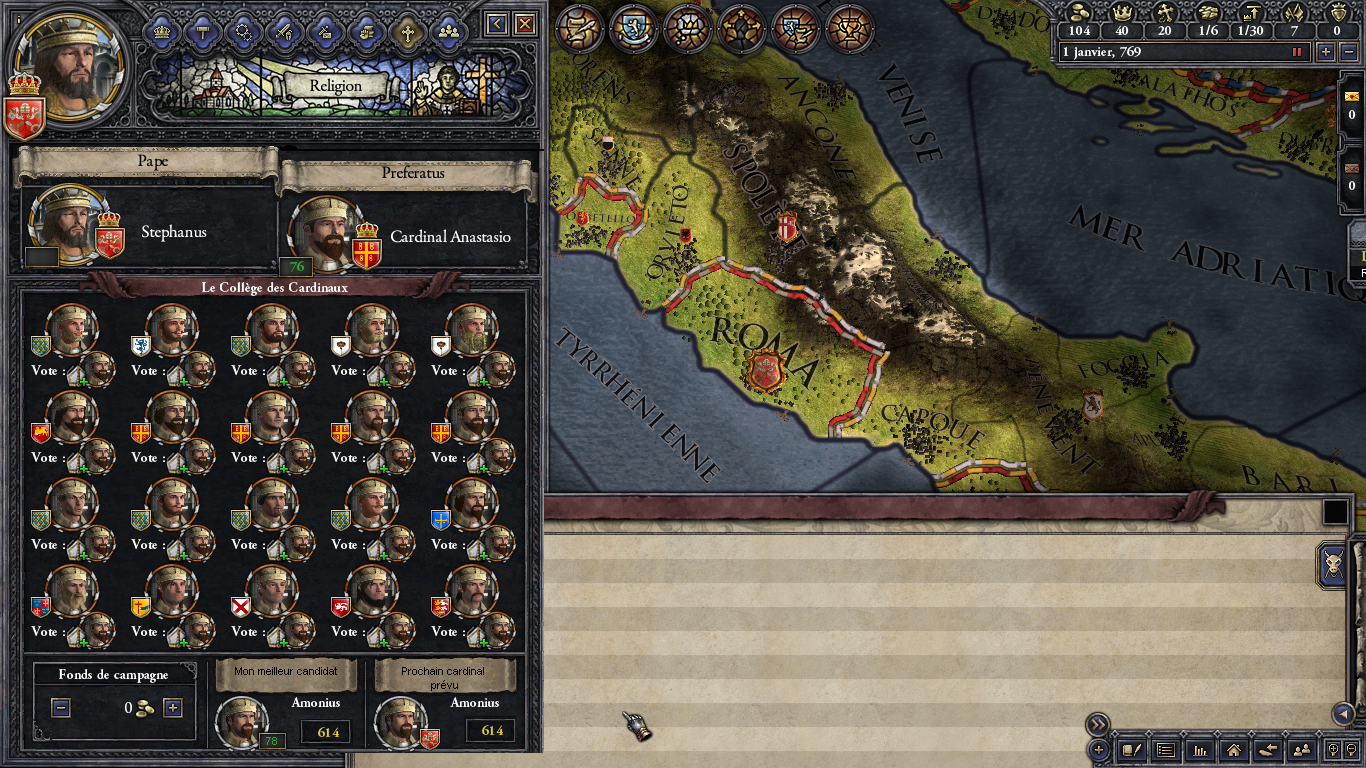Open the Factions fist tab
Screen dimensions: 1366x768
[x=366, y=30]
